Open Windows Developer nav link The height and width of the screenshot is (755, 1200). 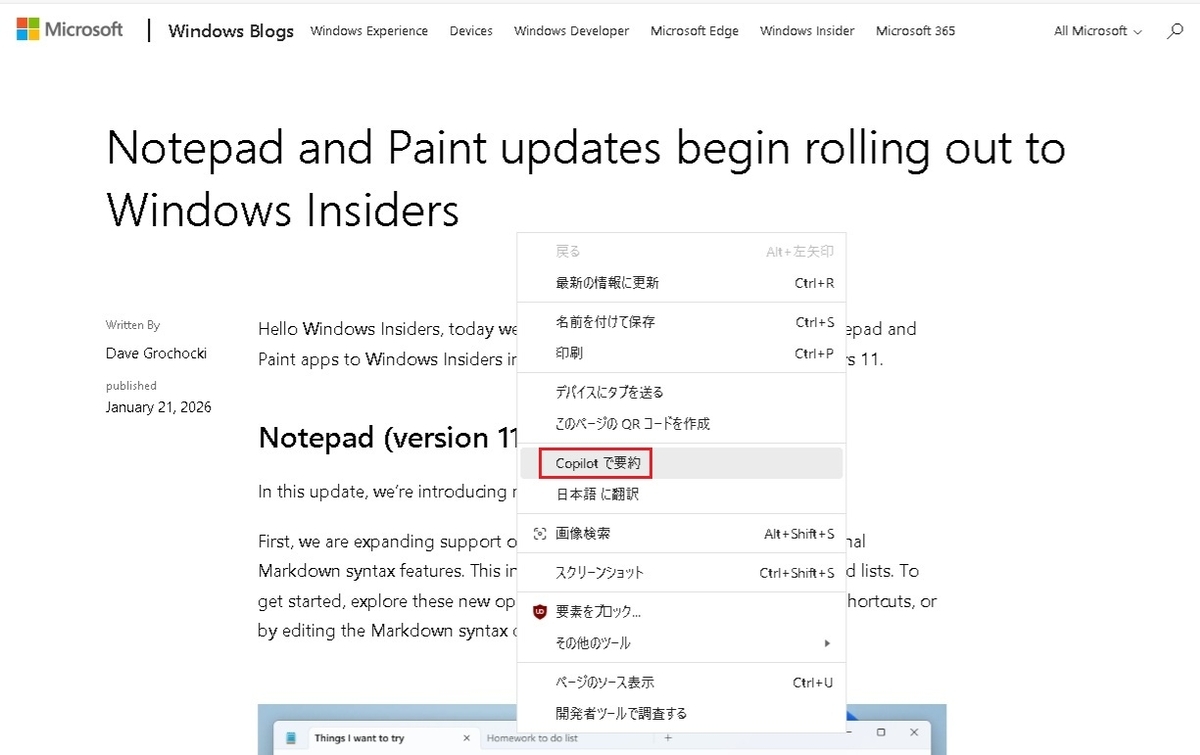coord(572,31)
